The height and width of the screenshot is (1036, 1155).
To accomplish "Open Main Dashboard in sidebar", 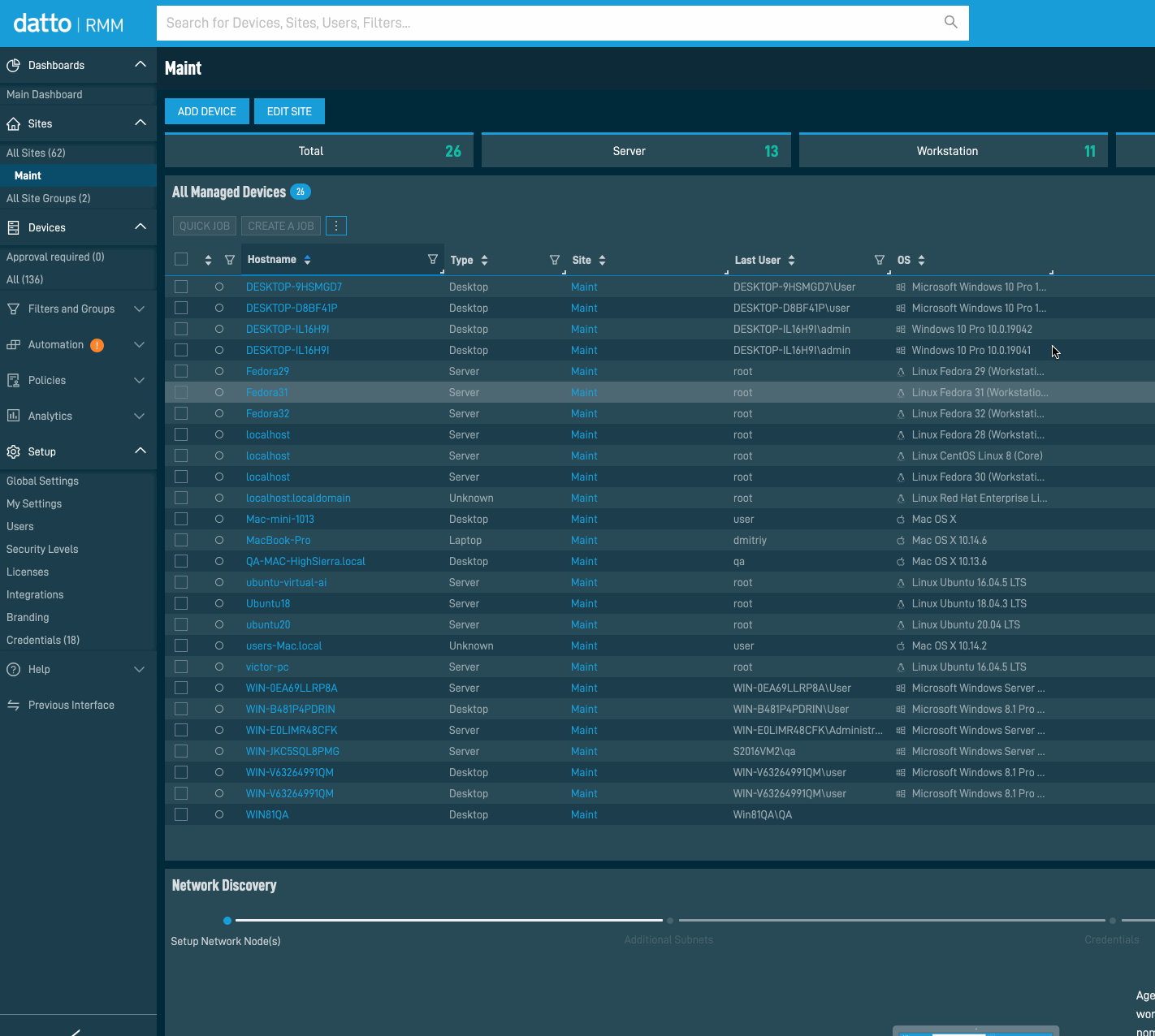I will pyautogui.click(x=45, y=94).
